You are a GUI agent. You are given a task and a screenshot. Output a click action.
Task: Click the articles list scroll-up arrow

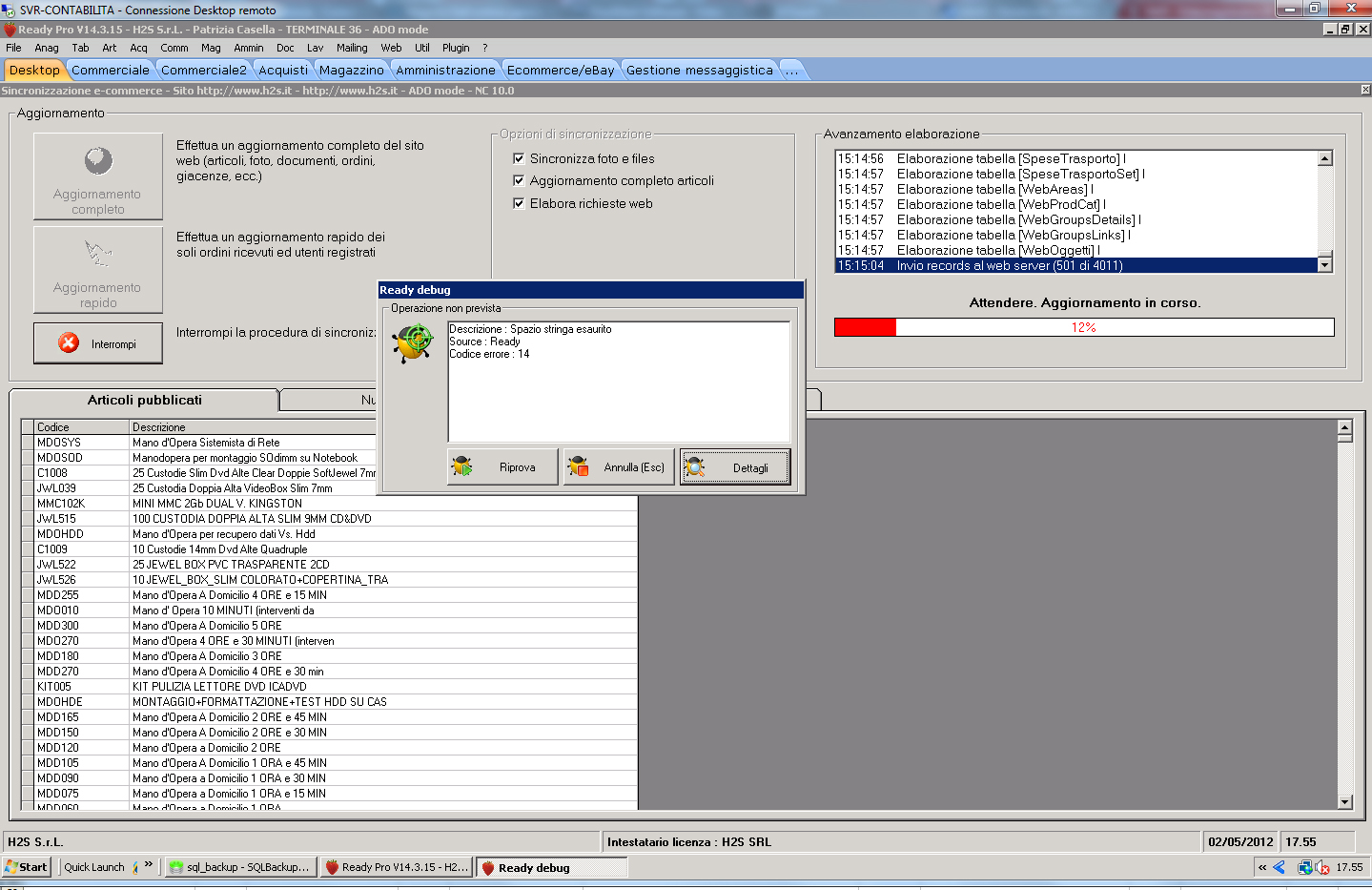tap(1345, 427)
